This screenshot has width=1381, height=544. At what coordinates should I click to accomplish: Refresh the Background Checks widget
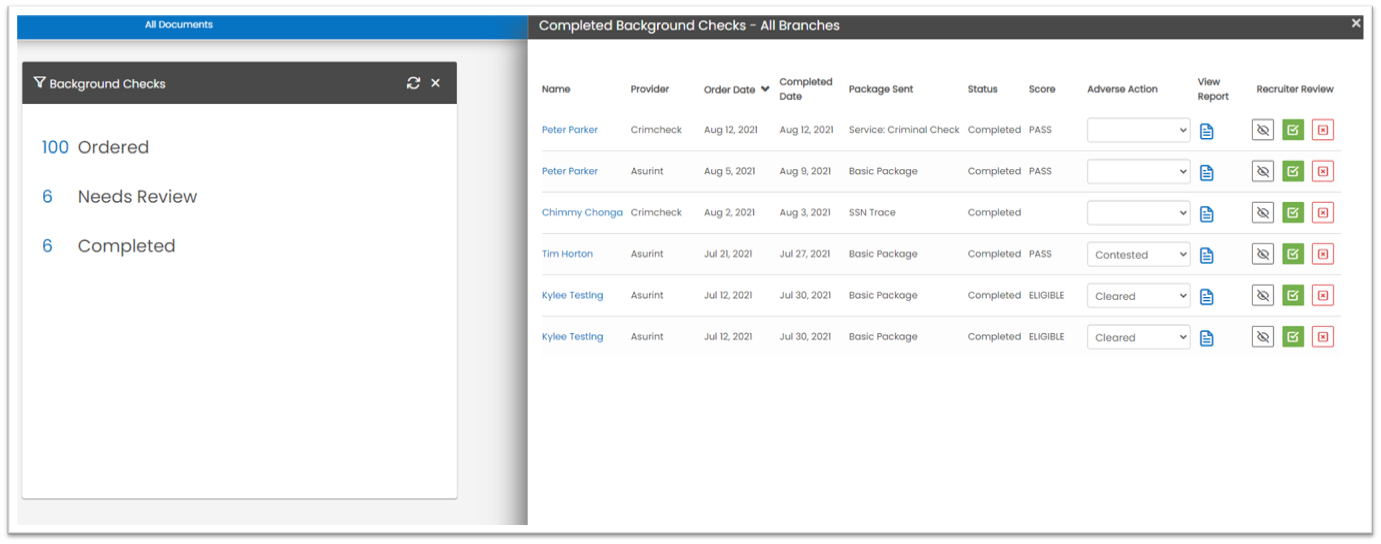(x=413, y=83)
